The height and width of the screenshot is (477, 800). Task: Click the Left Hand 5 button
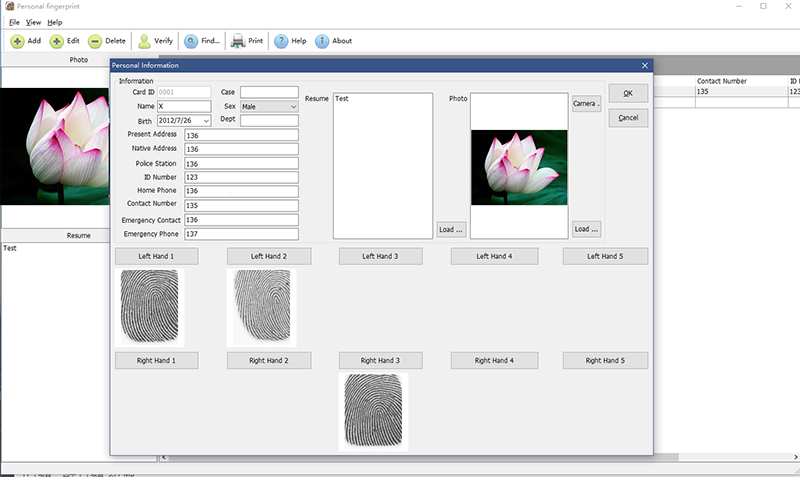click(605, 256)
